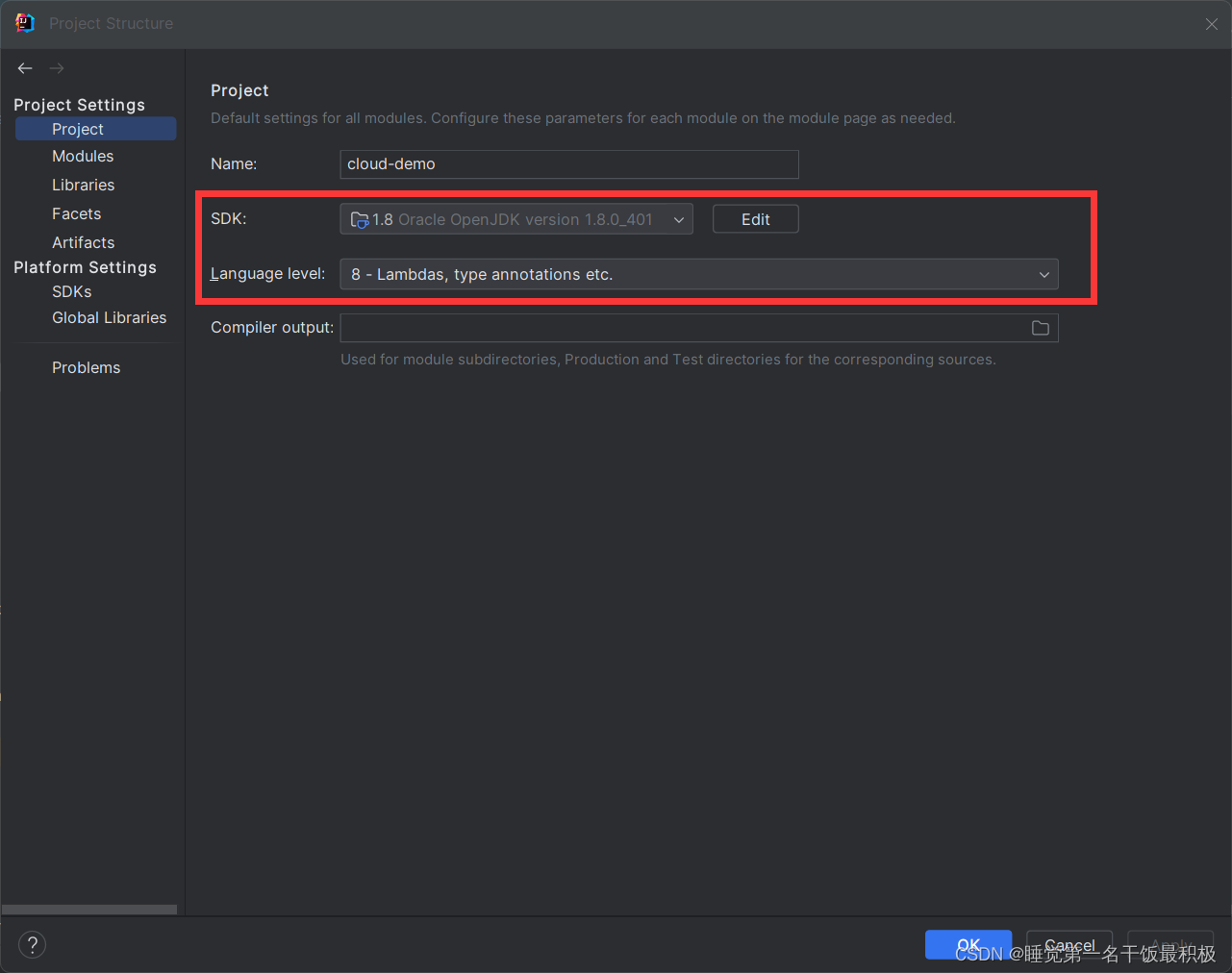The width and height of the screenshot is (1232, 973).
Task: Open the Libraries settings page
Action: pyautogui.click(x=83, y=185)
